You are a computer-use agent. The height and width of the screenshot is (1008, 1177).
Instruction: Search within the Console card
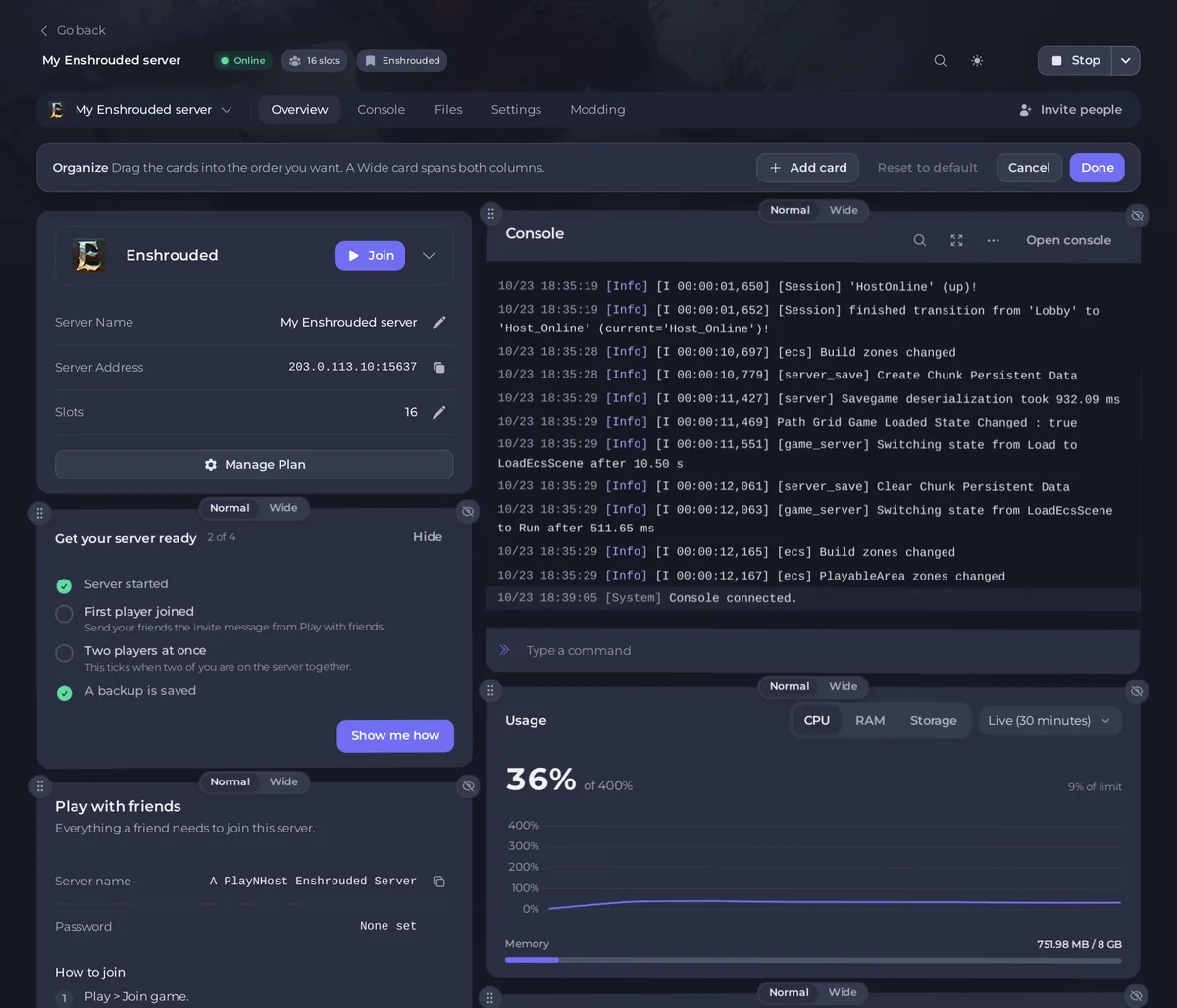click(x=920, y=240)
